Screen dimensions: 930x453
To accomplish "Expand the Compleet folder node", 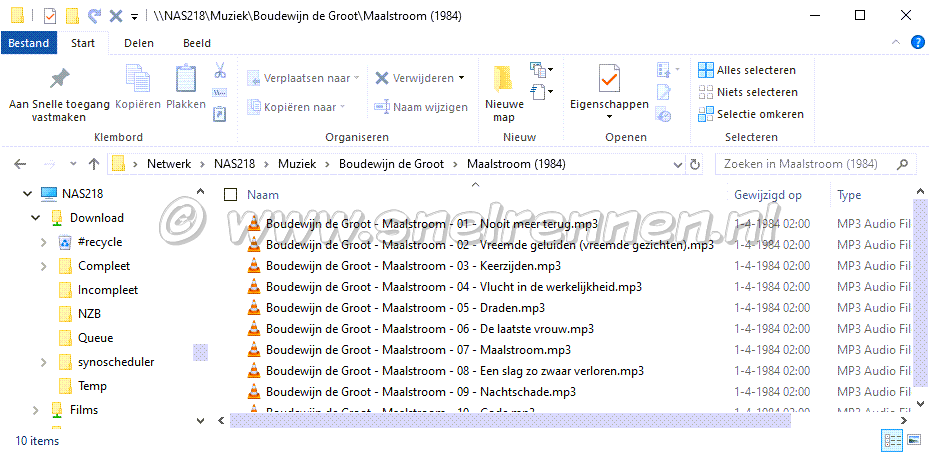I will point(43,266).
